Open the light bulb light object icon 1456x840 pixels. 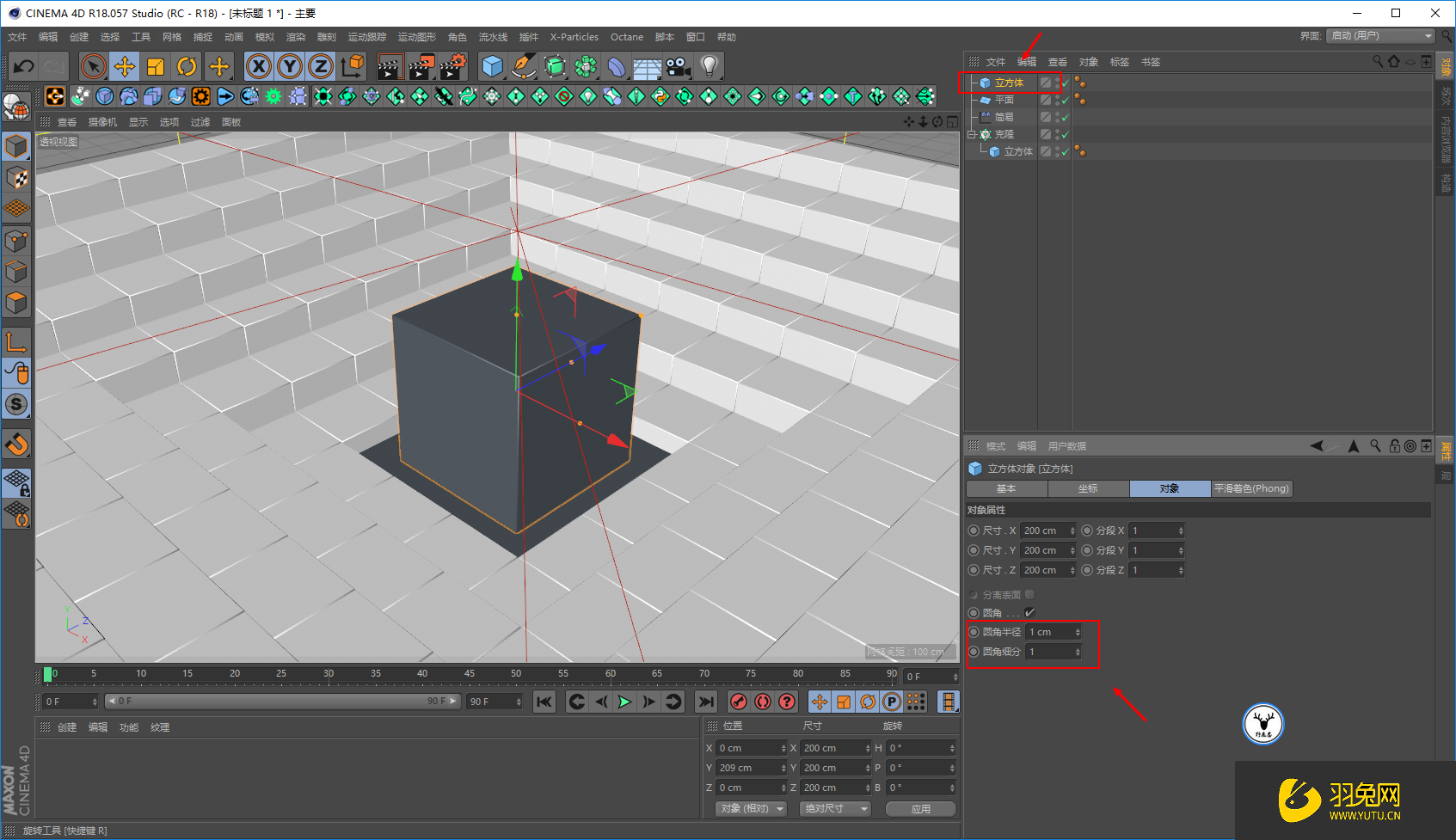click(710, 66)
